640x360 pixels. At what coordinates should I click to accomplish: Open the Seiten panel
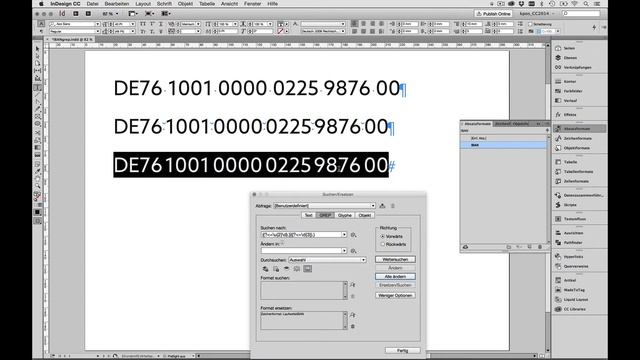tap(569, 48)
